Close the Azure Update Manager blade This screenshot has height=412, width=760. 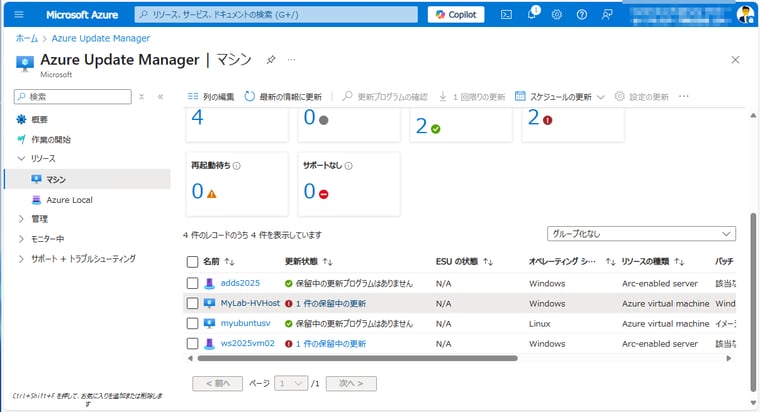(x=735, y=60)
